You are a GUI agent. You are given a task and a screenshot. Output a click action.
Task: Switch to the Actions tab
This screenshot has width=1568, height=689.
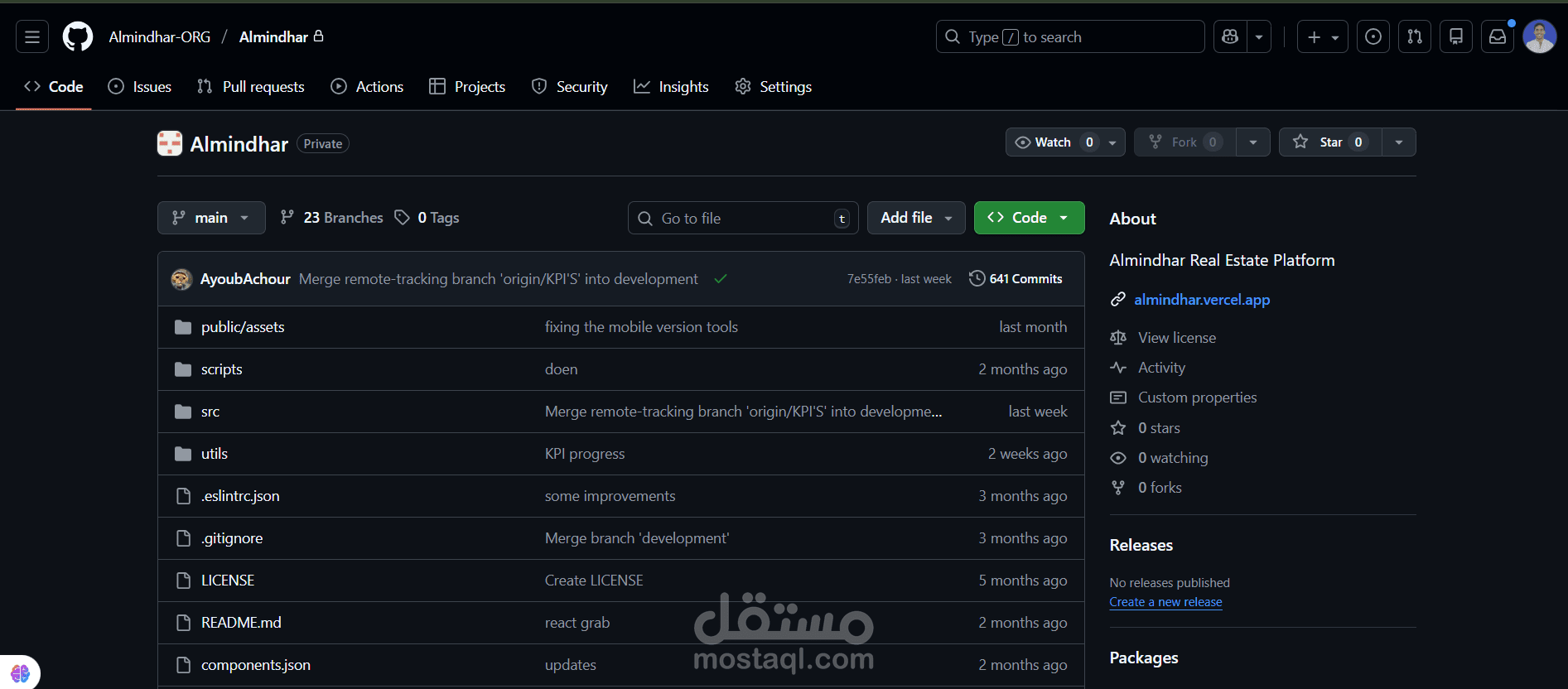[367, 87]
